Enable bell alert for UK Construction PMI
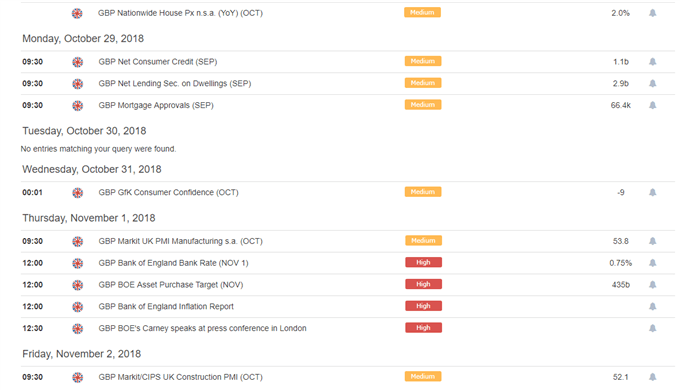This screenshot has width=680, height=391. (x=652, y=377)
